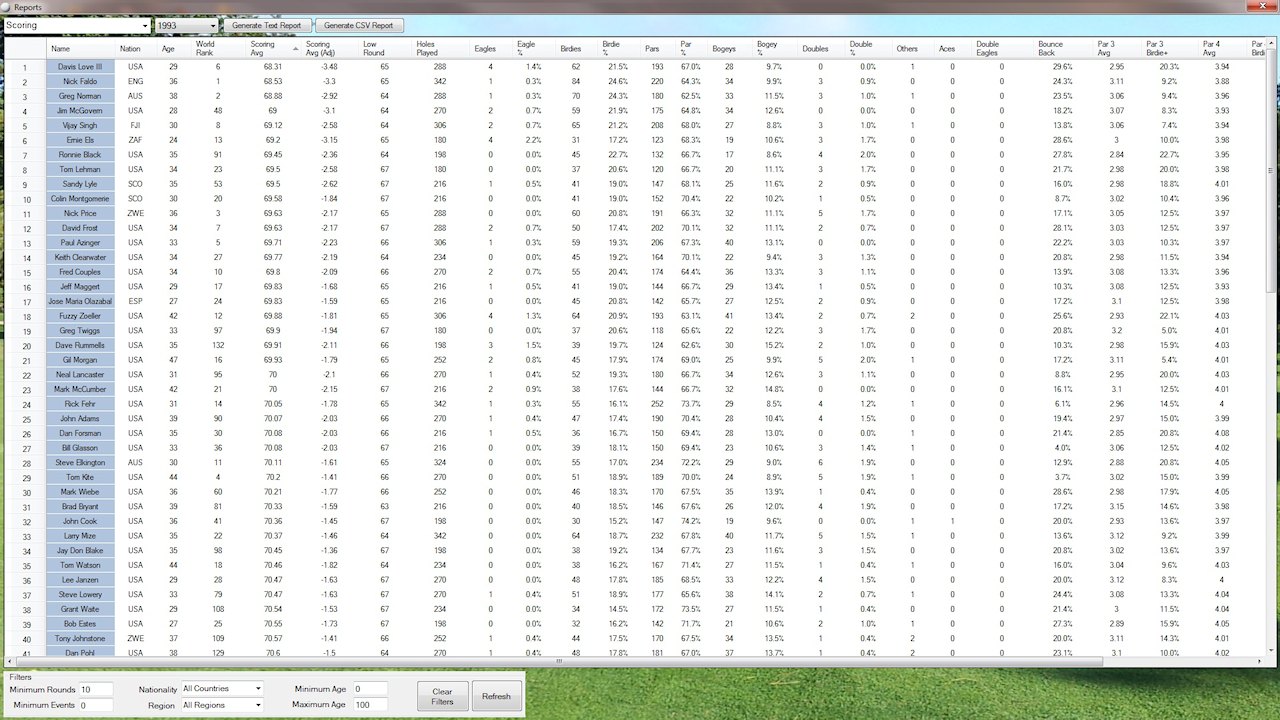The image size is (1280, 720).
Task: Select player Greg Norman
Action: (x=81, y=96)
